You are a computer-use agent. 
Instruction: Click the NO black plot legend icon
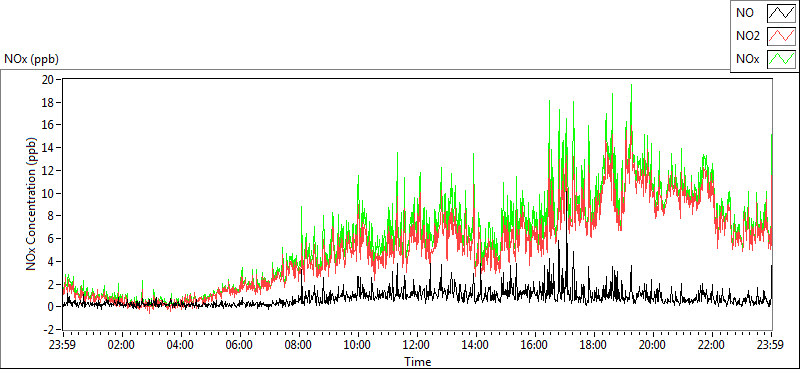click(x=781, y=13)
